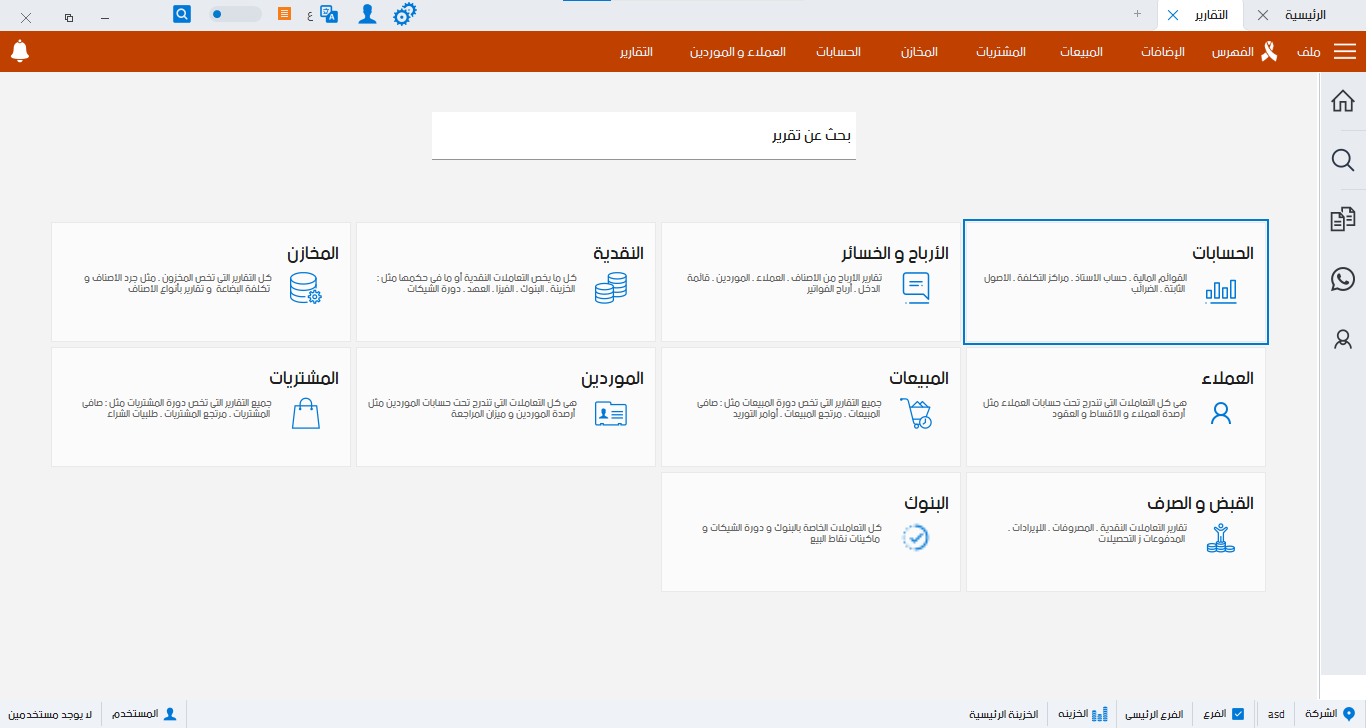The height and width of the screenshot is (728, 1366).
Task: Open the settings gear icon
Action: 404,14
